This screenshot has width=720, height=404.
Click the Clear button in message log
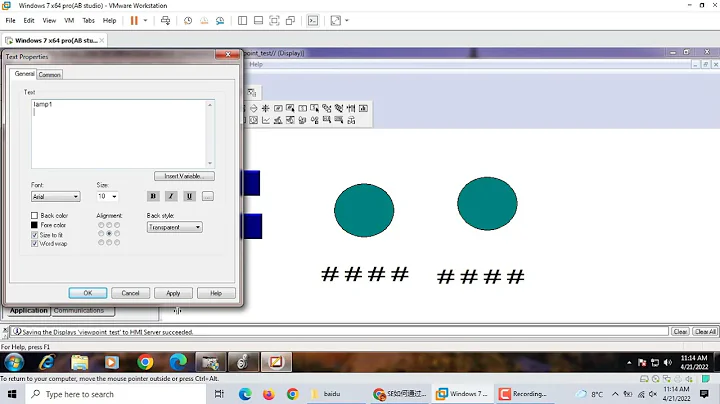[680, 331]
